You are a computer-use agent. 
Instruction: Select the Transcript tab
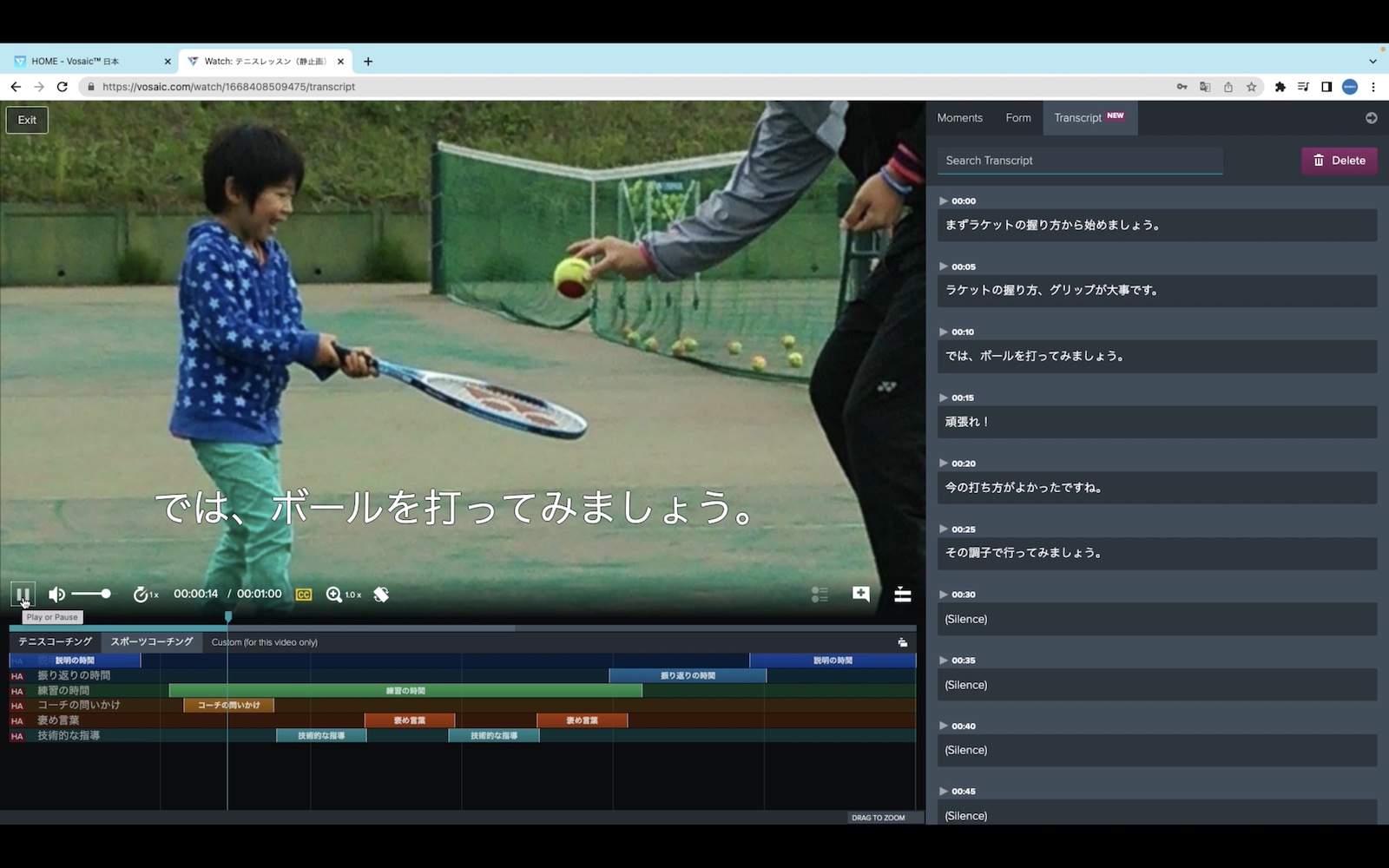pos(1089,118)
